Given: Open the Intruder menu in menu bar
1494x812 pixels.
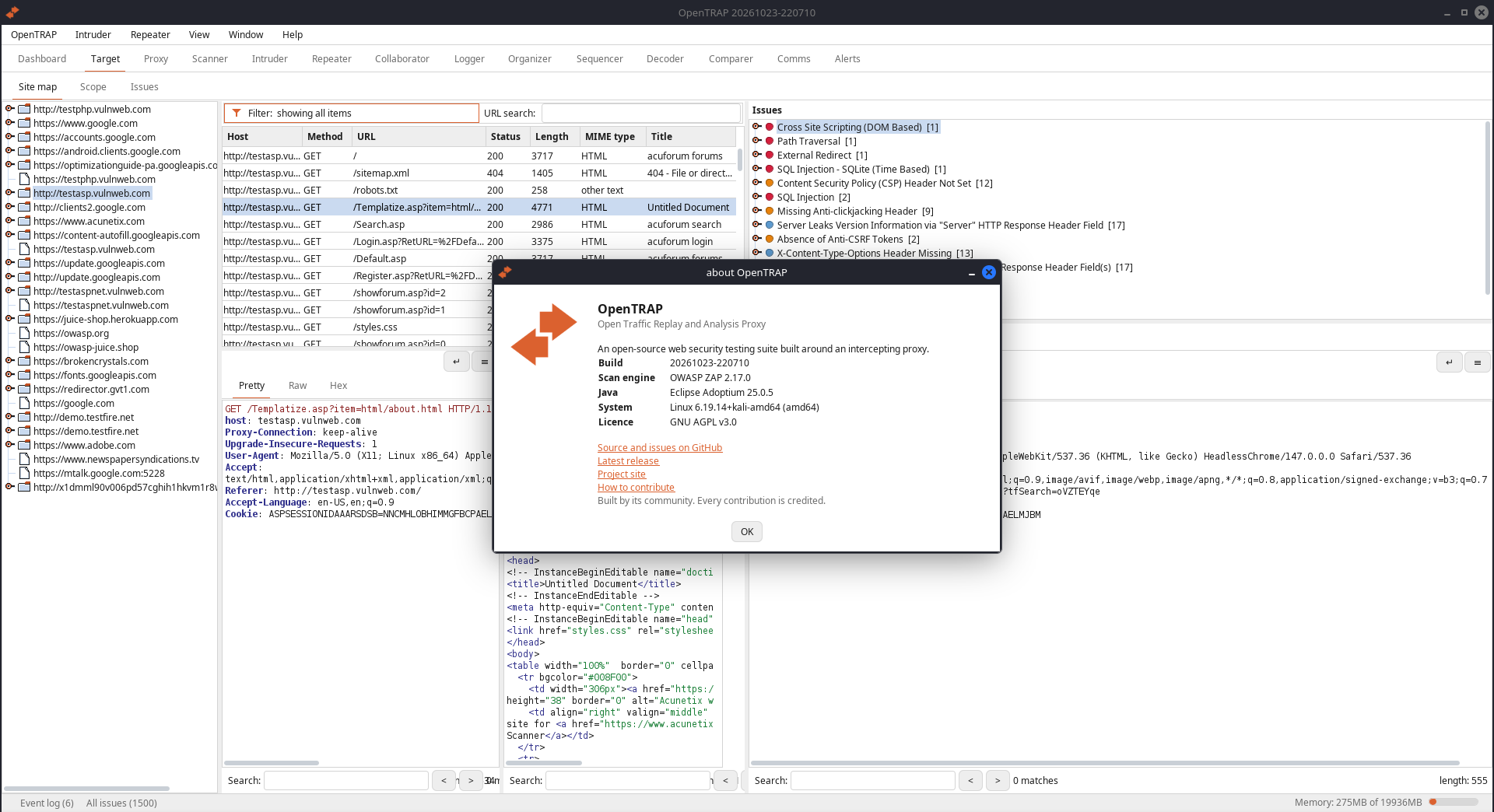Looking at the screenshot, I should (93, 34).
